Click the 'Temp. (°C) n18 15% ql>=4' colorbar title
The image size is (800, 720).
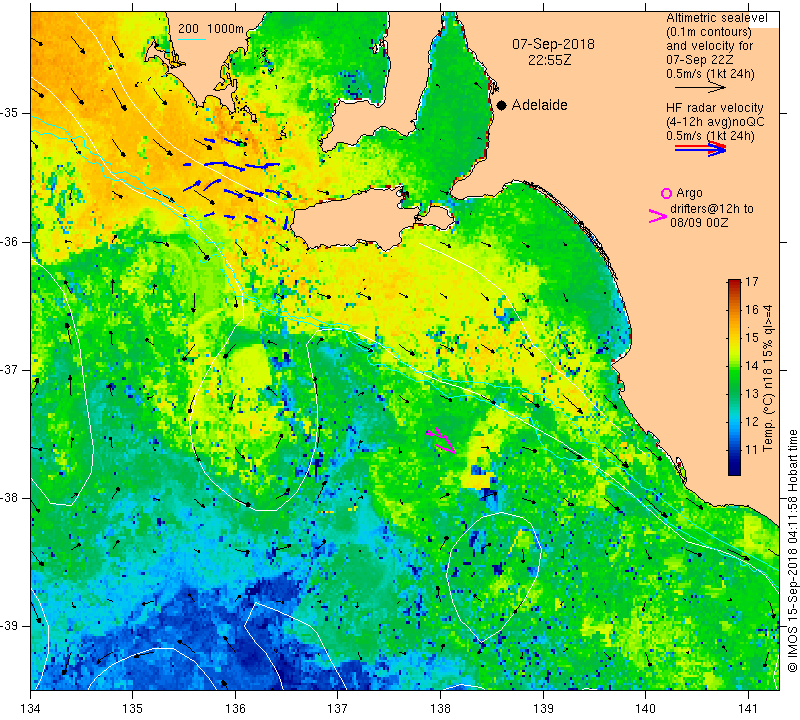click(768, 378)
